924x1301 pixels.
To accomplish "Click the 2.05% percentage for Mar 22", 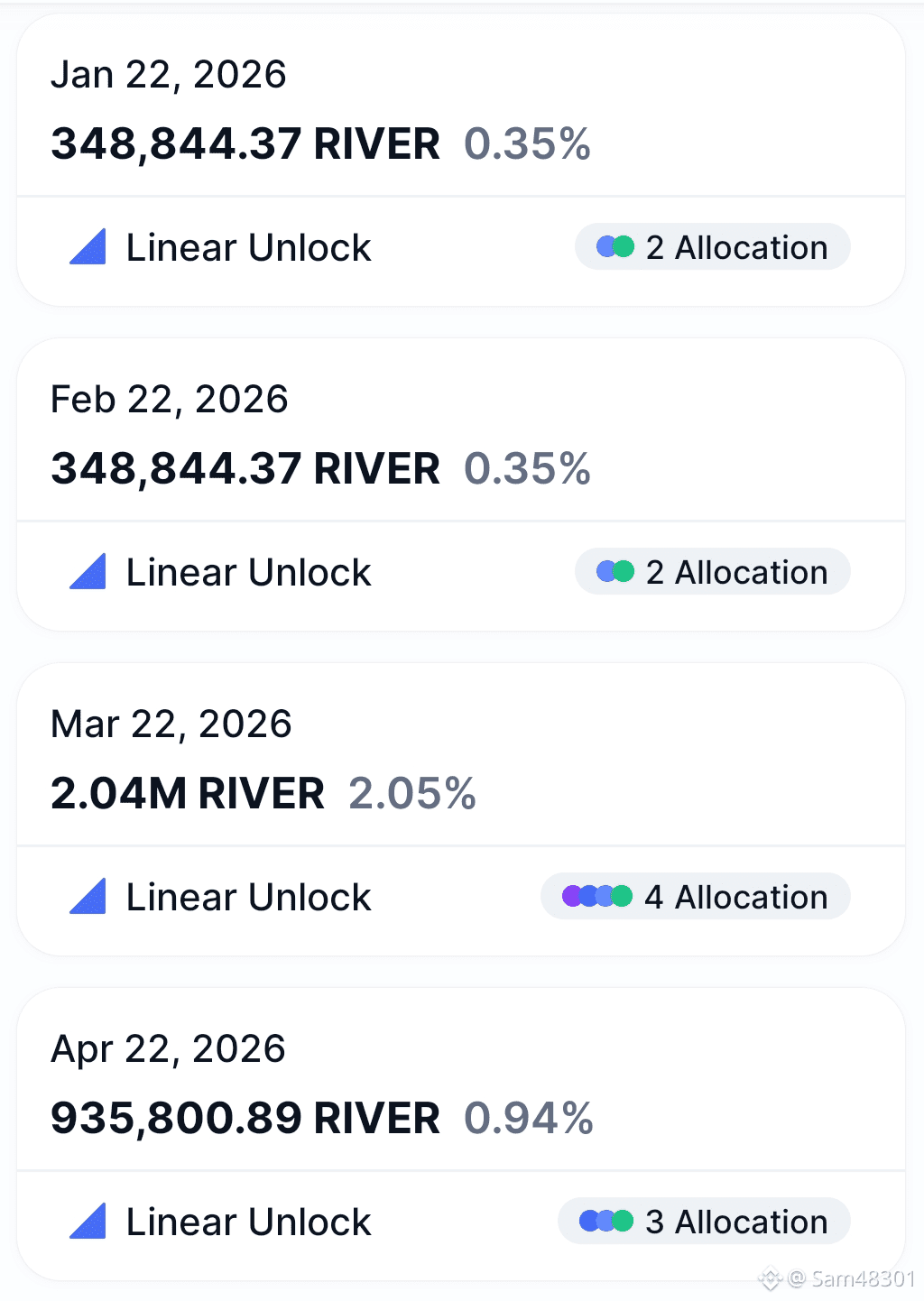I will 412,794.
